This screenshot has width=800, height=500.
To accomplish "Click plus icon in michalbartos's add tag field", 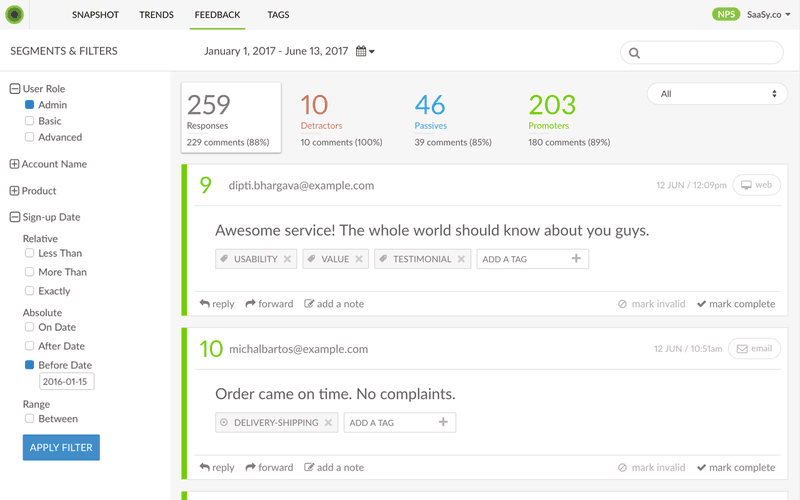I will coord(443,422).
